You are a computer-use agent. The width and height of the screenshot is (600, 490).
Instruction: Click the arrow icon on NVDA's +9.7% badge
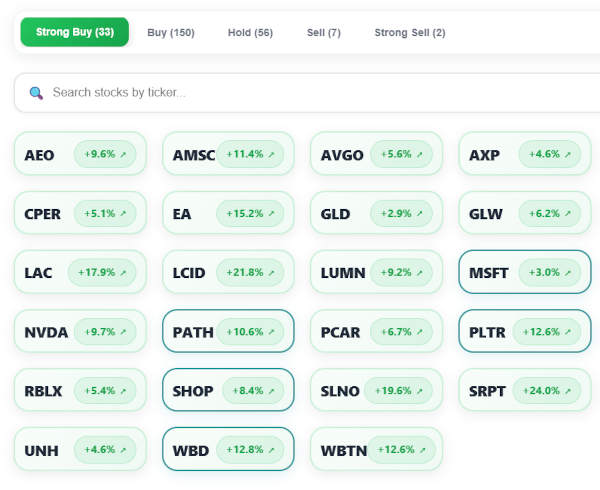coord(123,332)
